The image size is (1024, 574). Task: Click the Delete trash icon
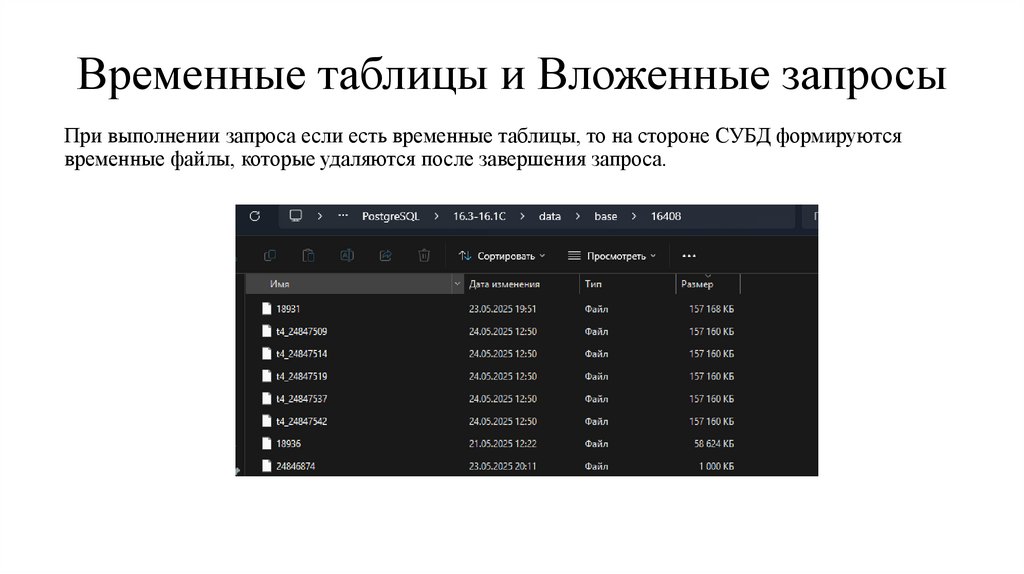(x=424, y=255)
